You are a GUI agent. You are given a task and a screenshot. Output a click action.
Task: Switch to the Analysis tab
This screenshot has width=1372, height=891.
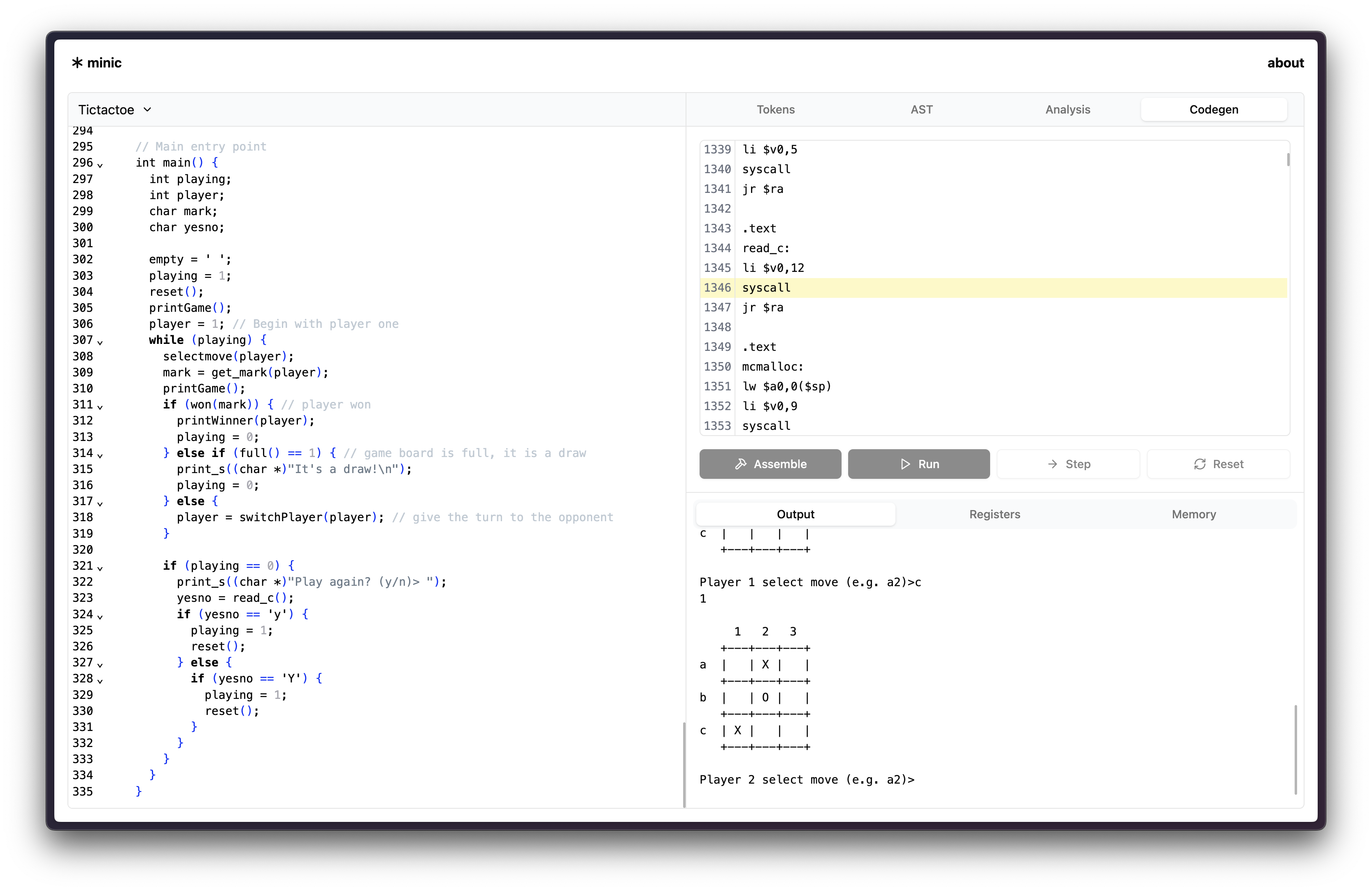click(1067, 109)
